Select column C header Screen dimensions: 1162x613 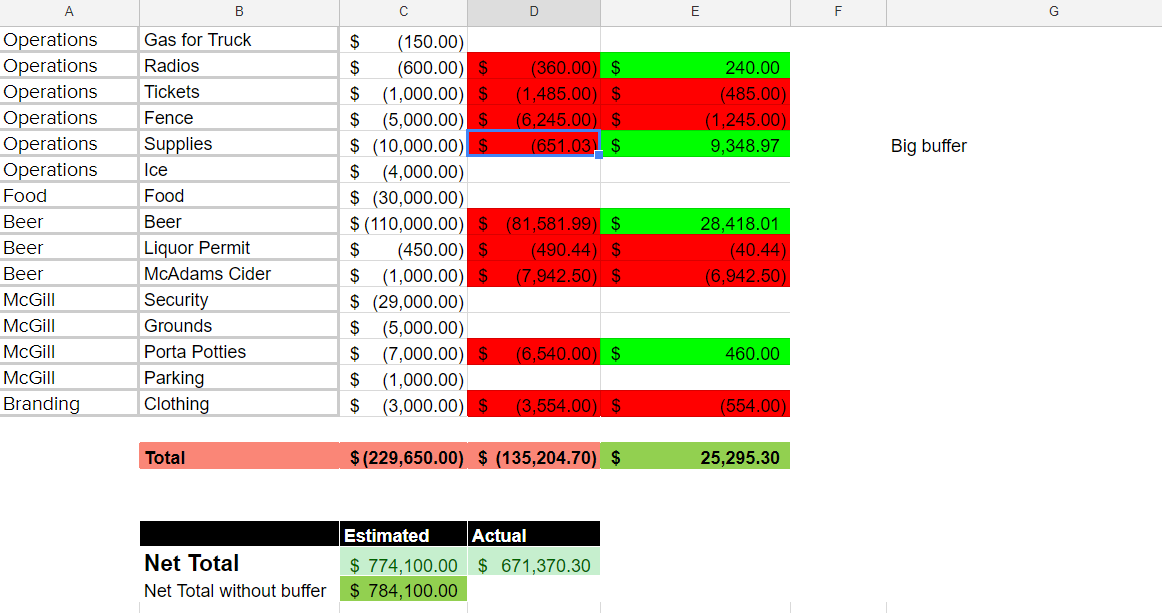click(x=403, y=12)
